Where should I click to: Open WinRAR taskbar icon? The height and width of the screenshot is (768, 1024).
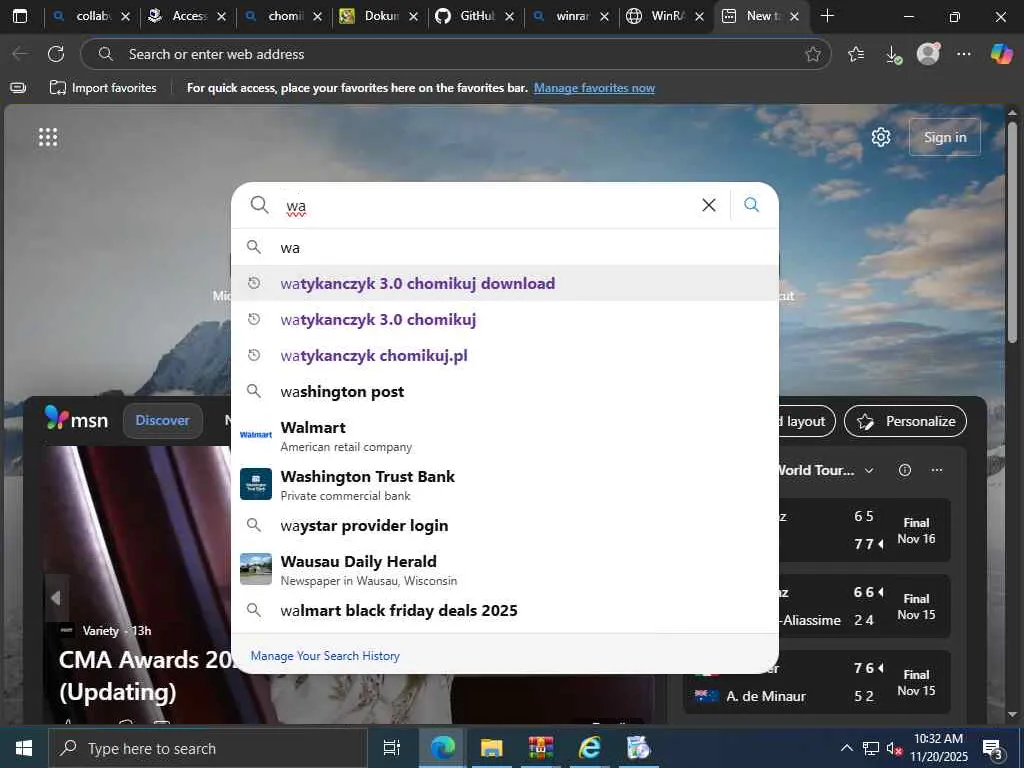(x=541, y=748)
